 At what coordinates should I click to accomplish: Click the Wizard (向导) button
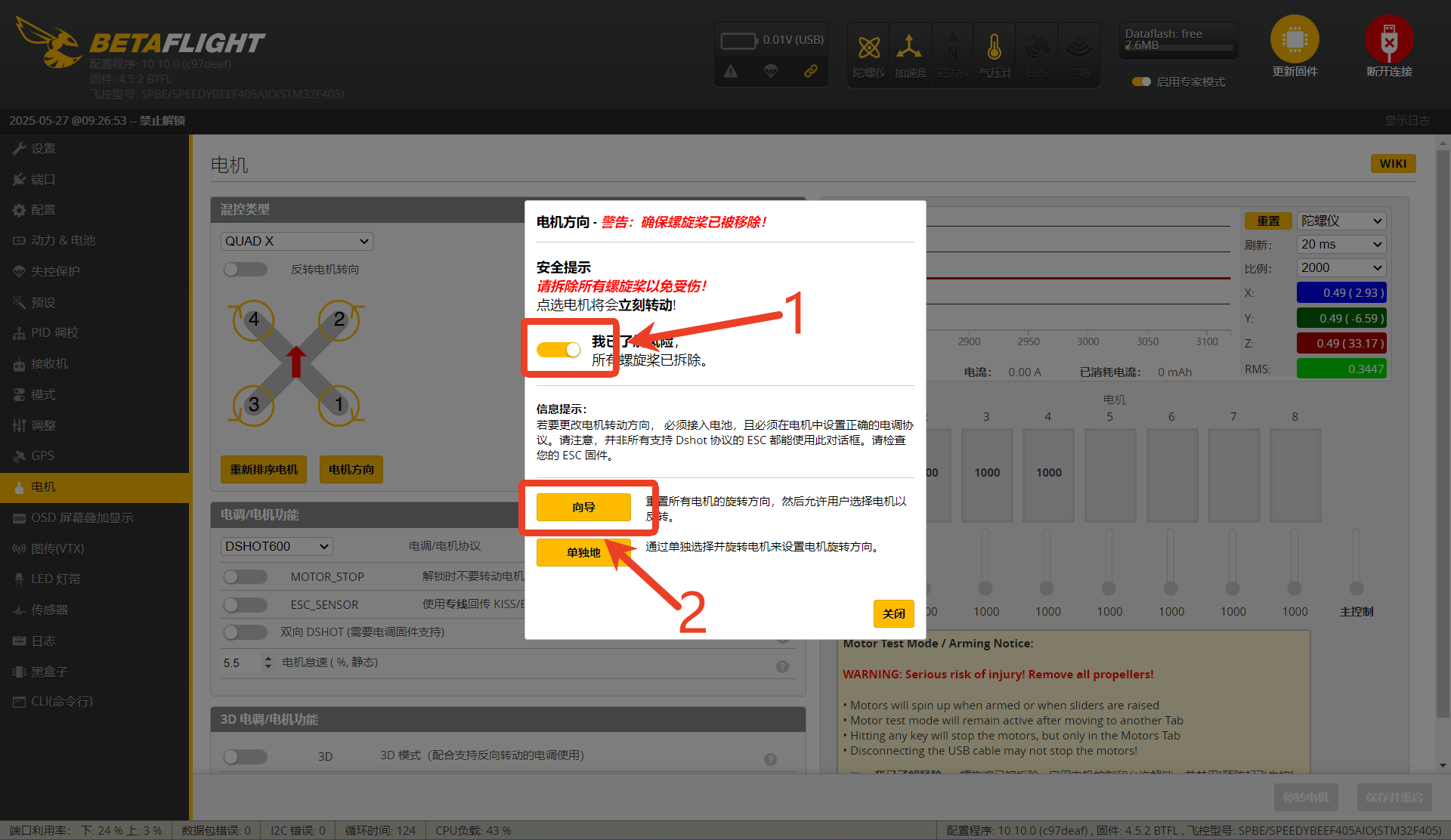pos(583,507)
